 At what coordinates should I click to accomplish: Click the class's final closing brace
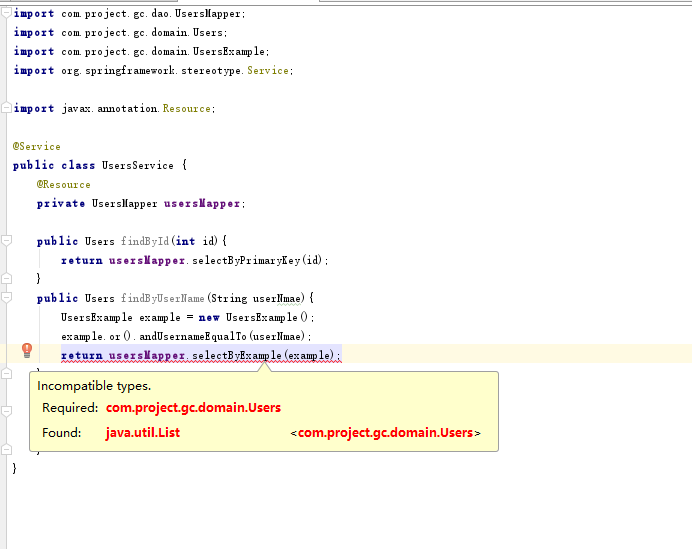coord(15,468)
